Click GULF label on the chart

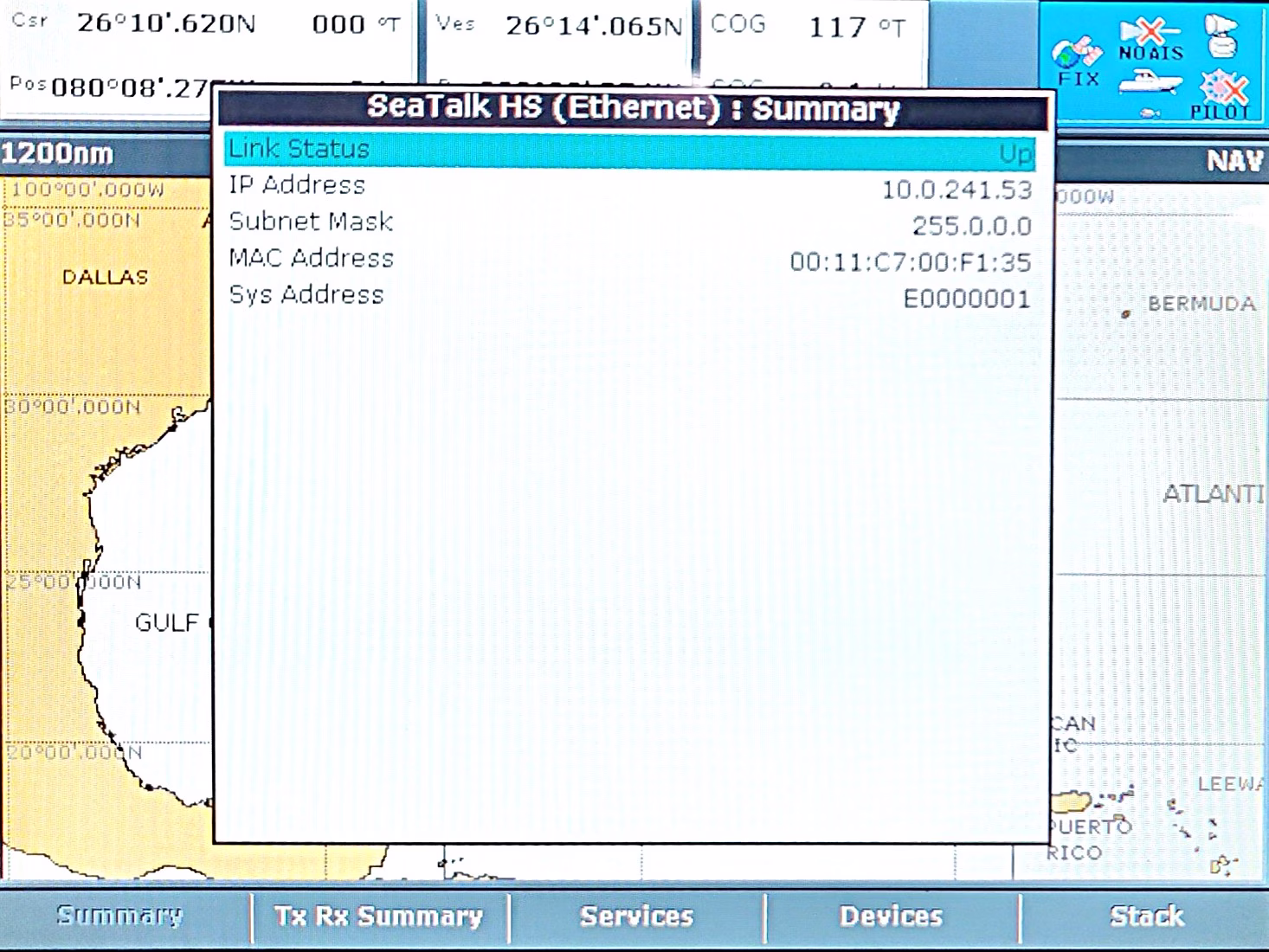166,622
